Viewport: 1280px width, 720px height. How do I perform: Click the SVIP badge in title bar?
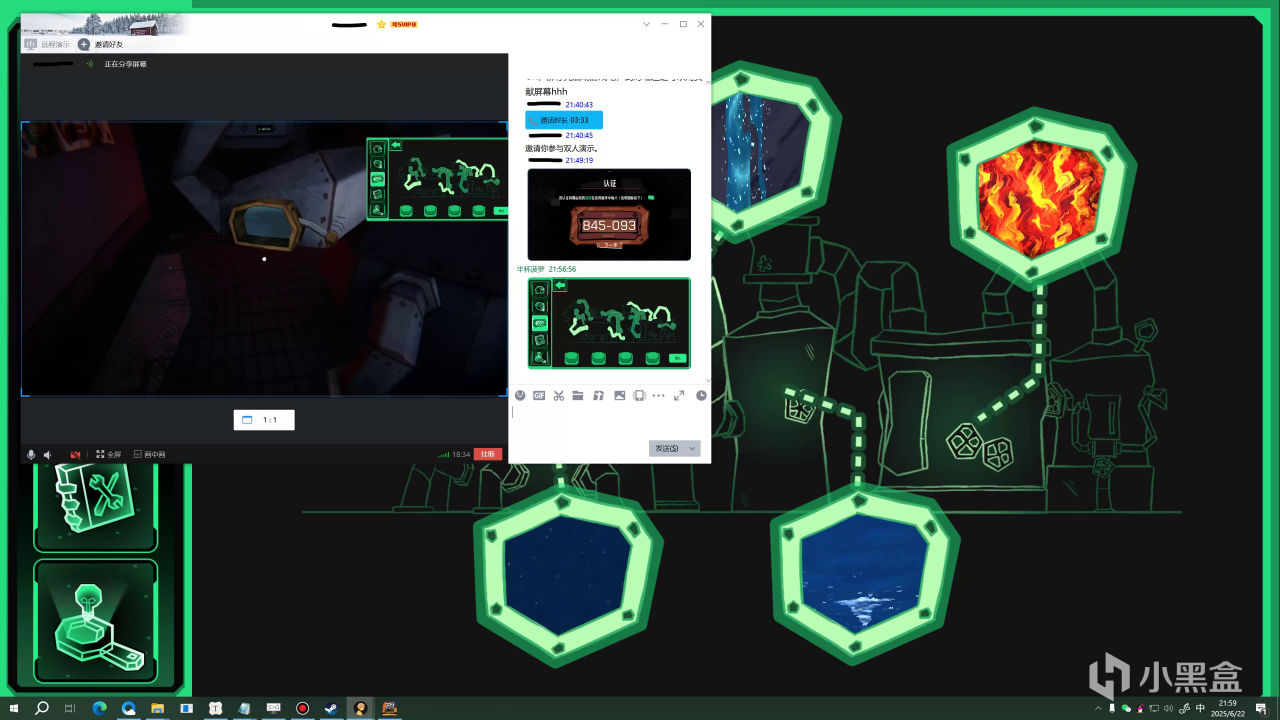[x=404, y=24]
